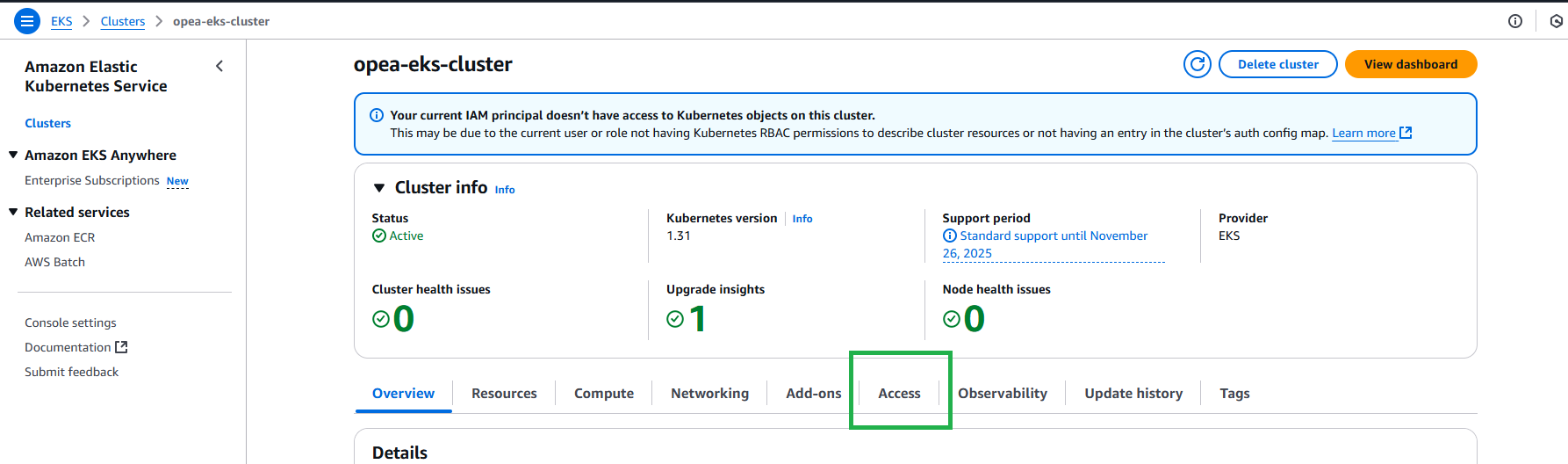Open Clusters in the side navigation
1568x464 pixels.
tap(47, 123)
